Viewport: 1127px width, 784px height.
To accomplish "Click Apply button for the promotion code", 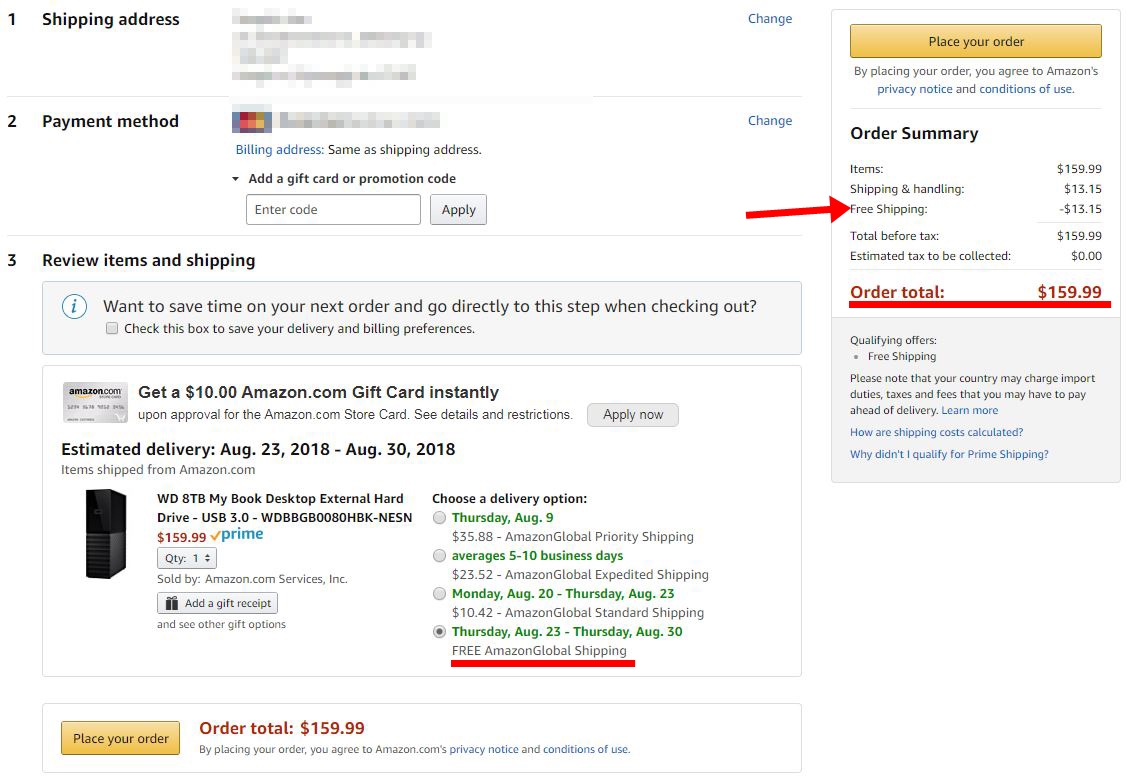I will pos(459,210).
